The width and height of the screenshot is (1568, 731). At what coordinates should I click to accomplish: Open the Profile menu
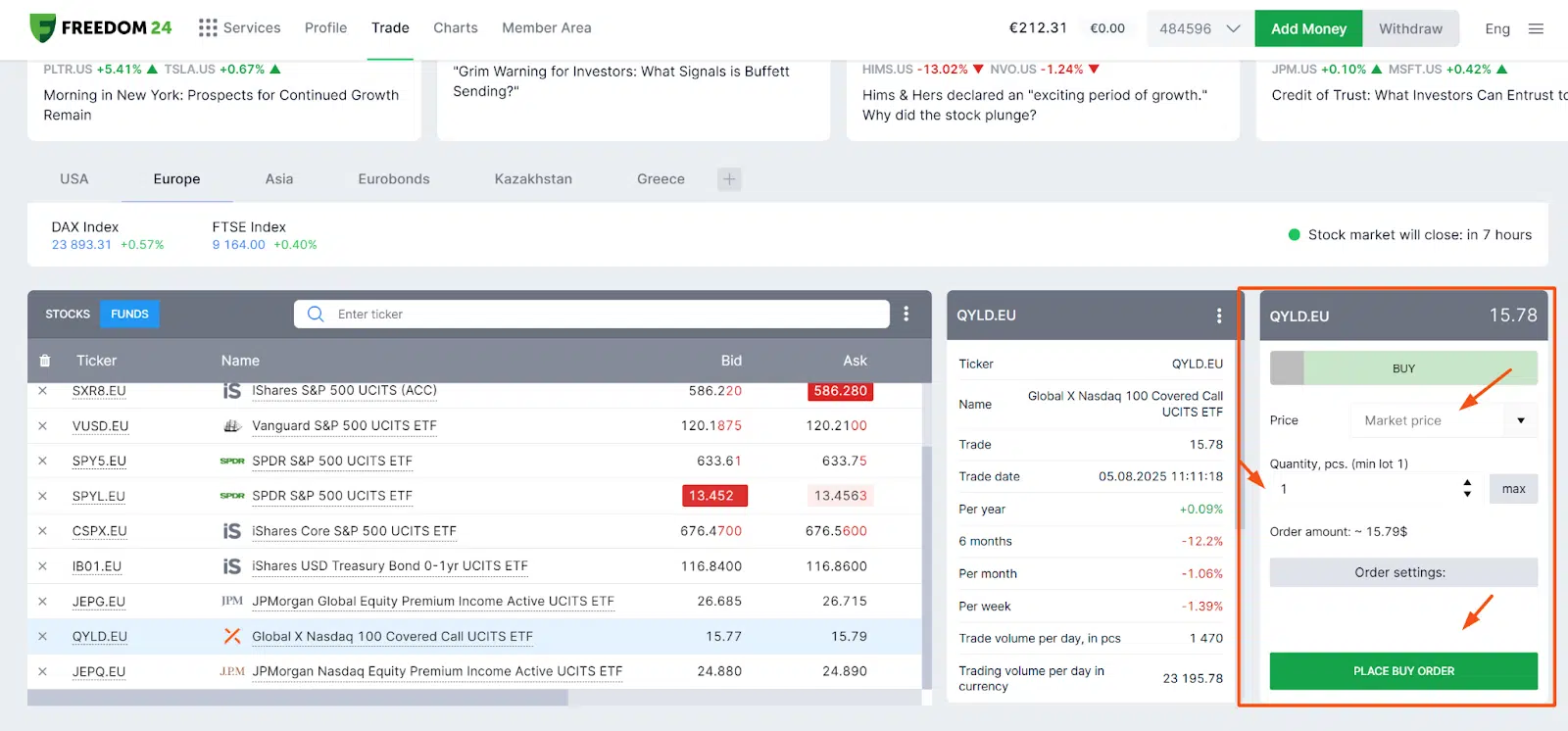pos(325,27)
